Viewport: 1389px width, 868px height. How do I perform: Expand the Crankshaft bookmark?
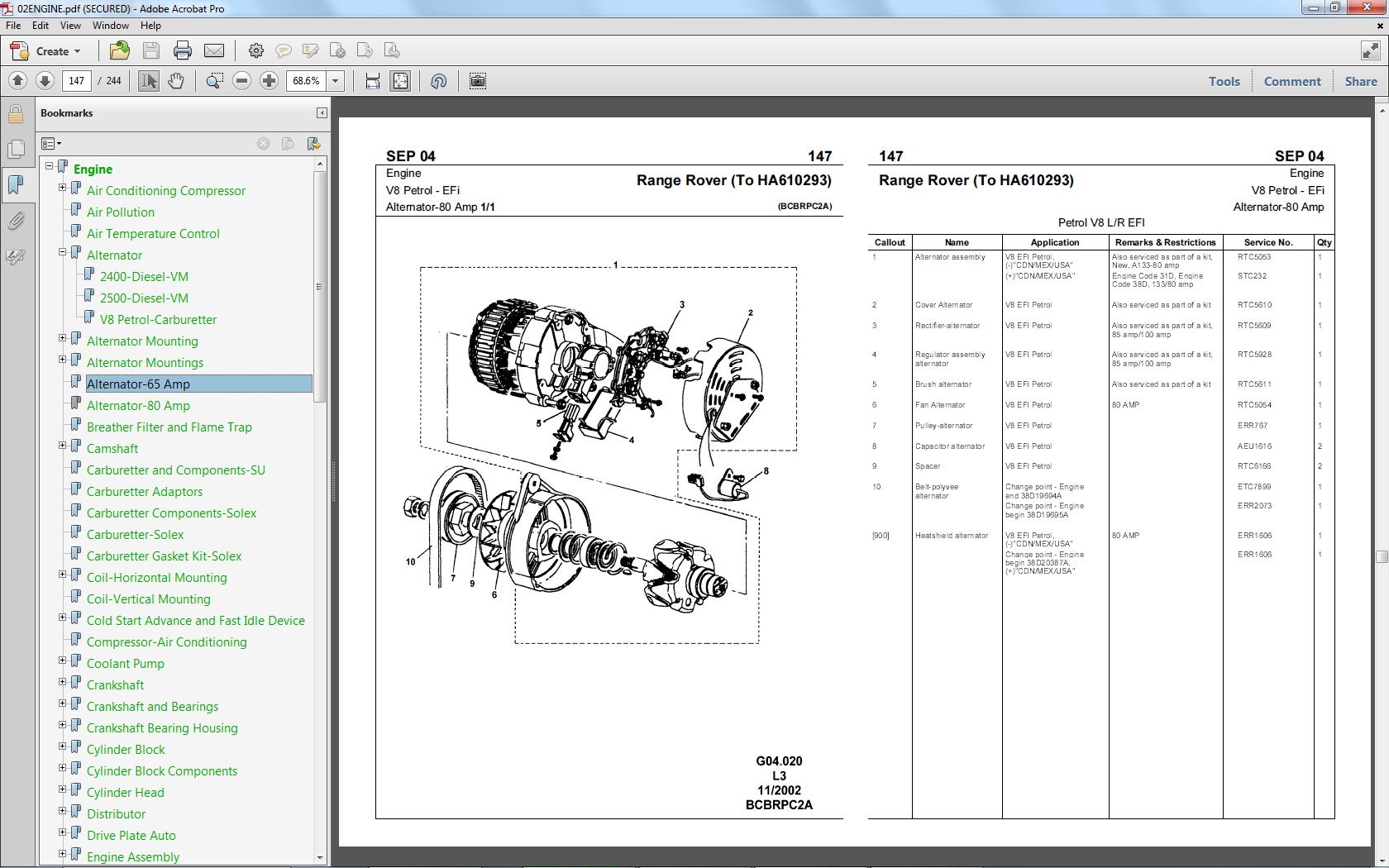(x=62, y=682)
